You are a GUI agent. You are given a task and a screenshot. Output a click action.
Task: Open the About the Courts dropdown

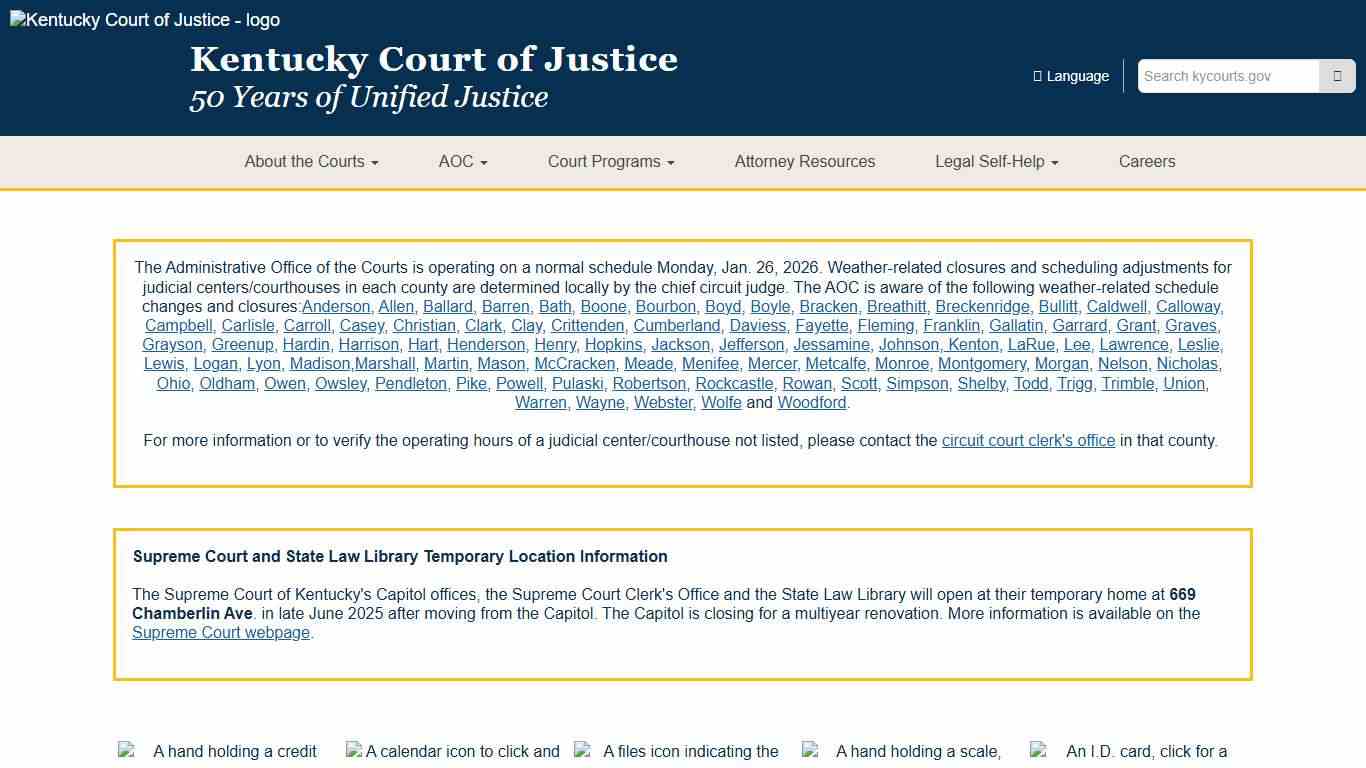pos(311,161)
